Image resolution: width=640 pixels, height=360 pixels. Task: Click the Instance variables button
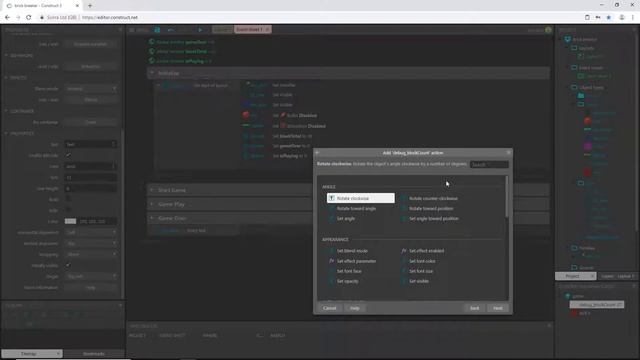pyautogui.click(x=91, y=44)
